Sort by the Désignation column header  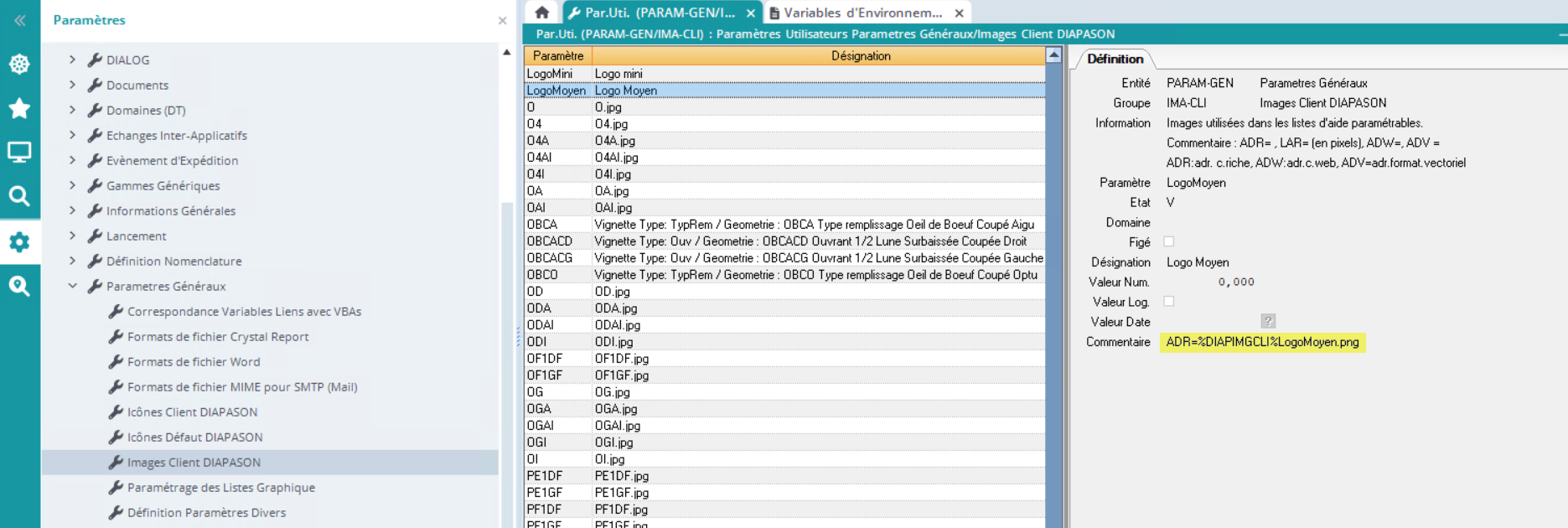click(860, 55)
